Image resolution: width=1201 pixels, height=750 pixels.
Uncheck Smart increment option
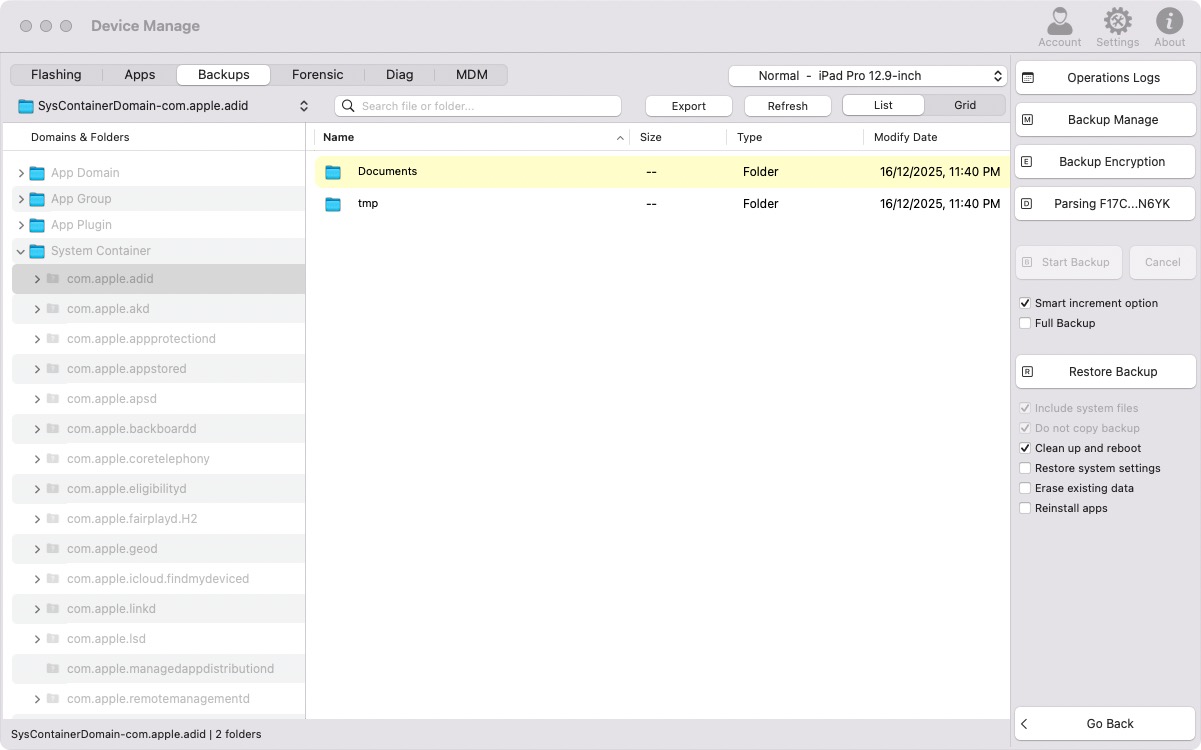[1025, 303]
